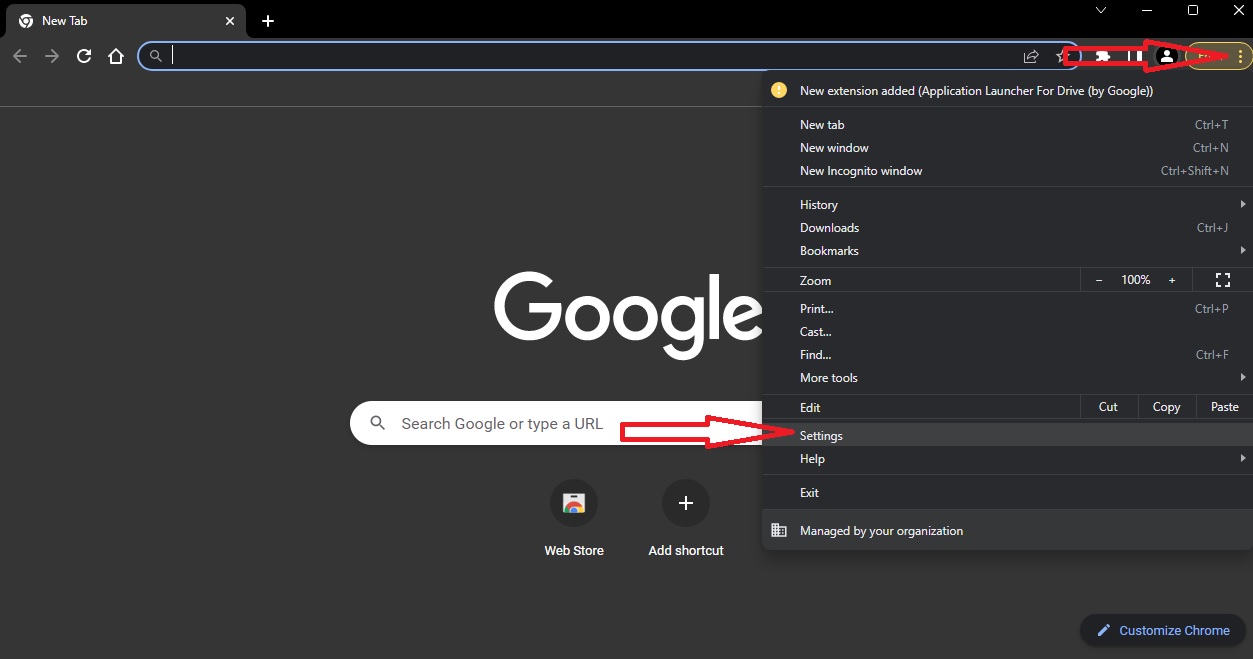Click Paste in Edit row
The width and height of the screenshot is (1253, 659).
[x=1224, y=407]
